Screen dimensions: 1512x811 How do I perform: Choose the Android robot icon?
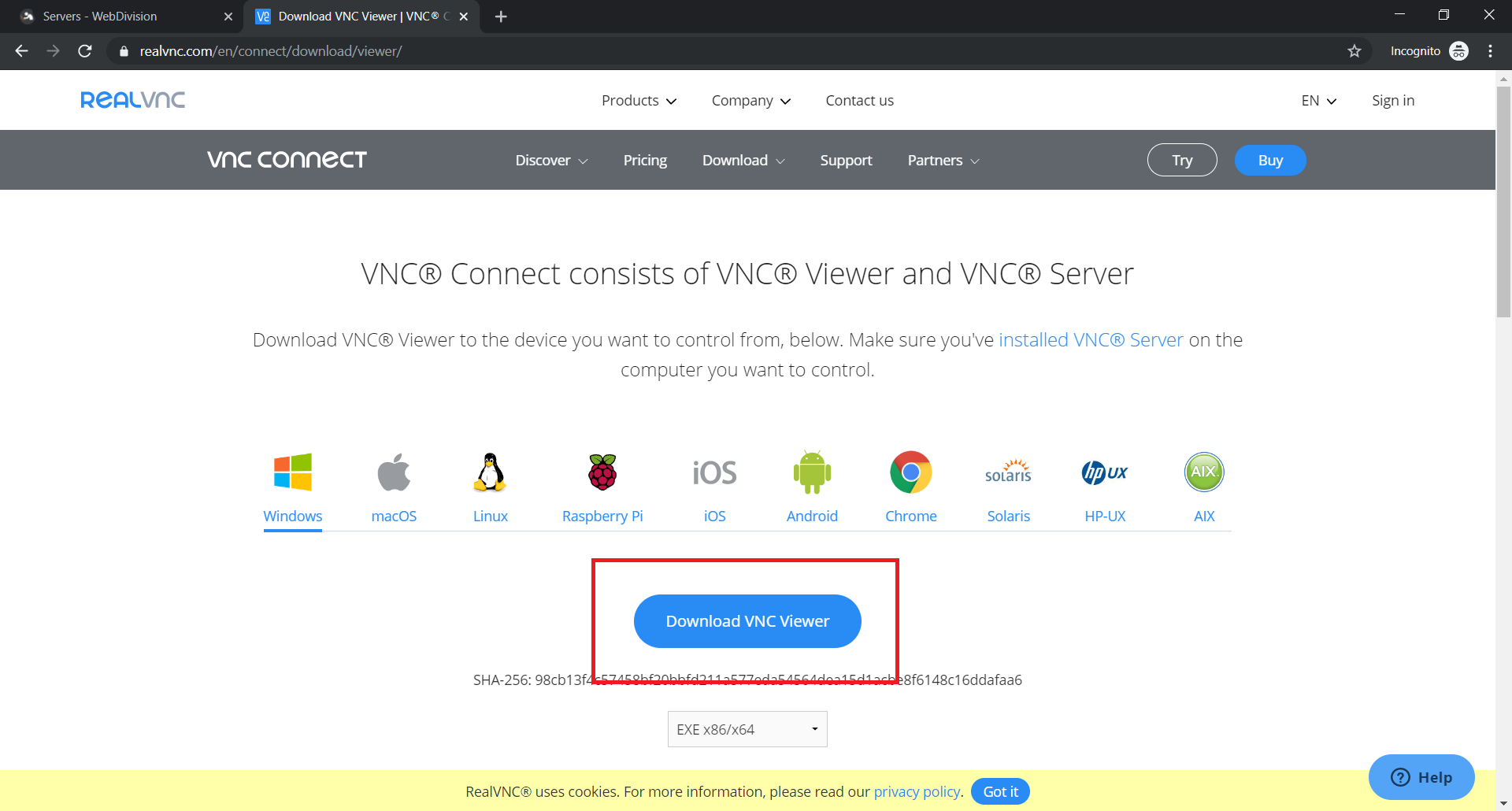click(812, 472)
